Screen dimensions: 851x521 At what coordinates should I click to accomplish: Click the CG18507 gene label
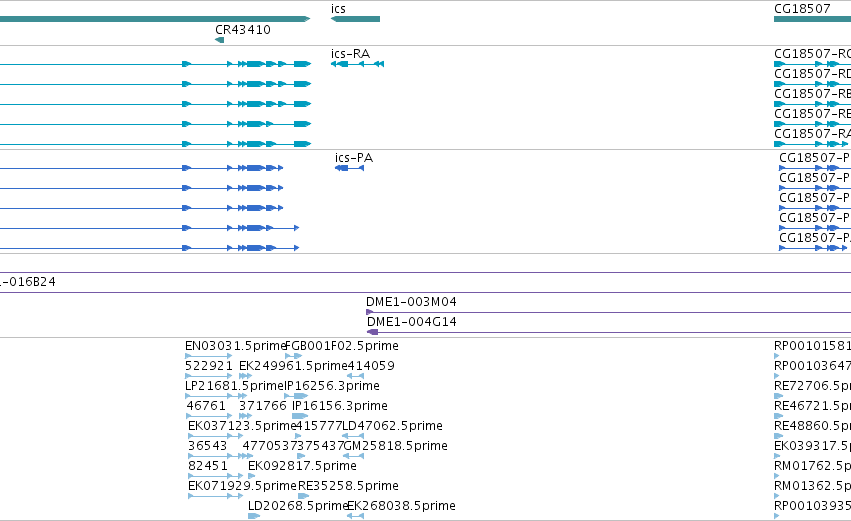[802, 9]
